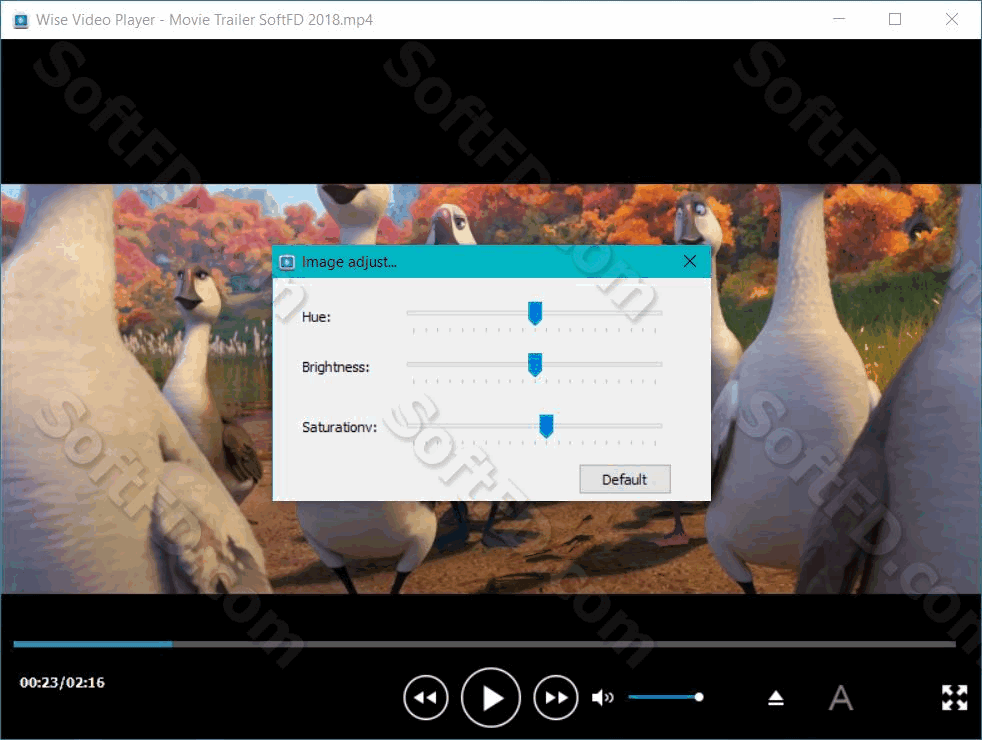Close the Wise Video Player window
The width and height of the screenshot is (982, 740).
tap(952, 19)
